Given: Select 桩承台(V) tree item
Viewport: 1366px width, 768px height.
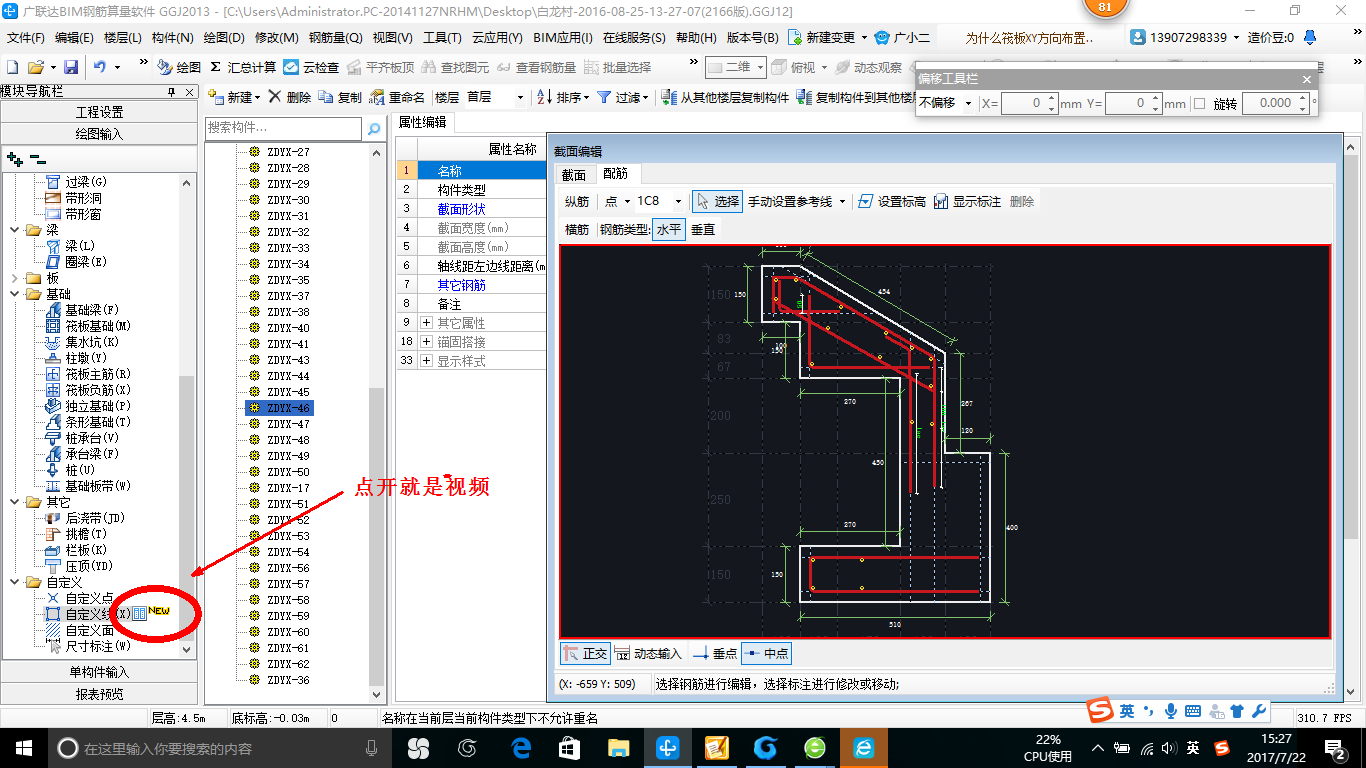Looking at the screenshot, I should tap(82, 438).
